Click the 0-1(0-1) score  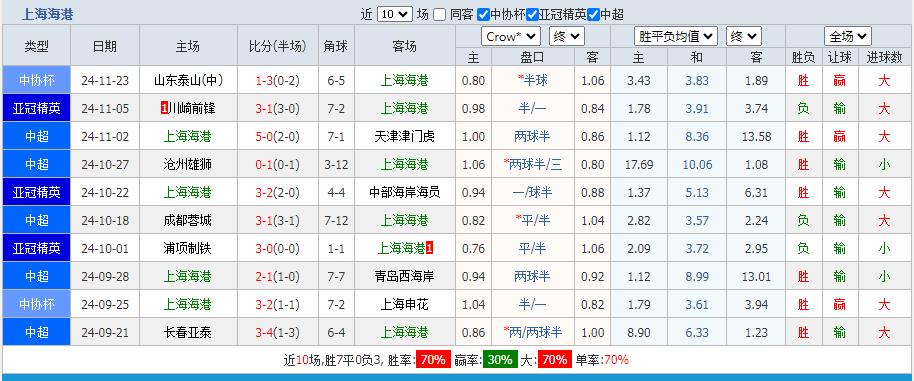coord(277,164)
